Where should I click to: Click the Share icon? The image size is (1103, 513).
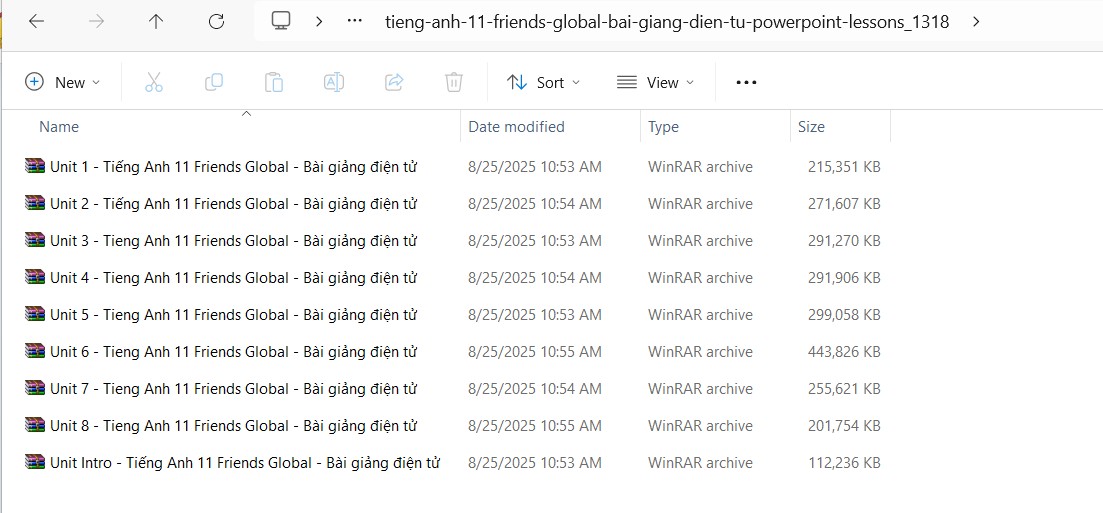click(x=394, y=82)
